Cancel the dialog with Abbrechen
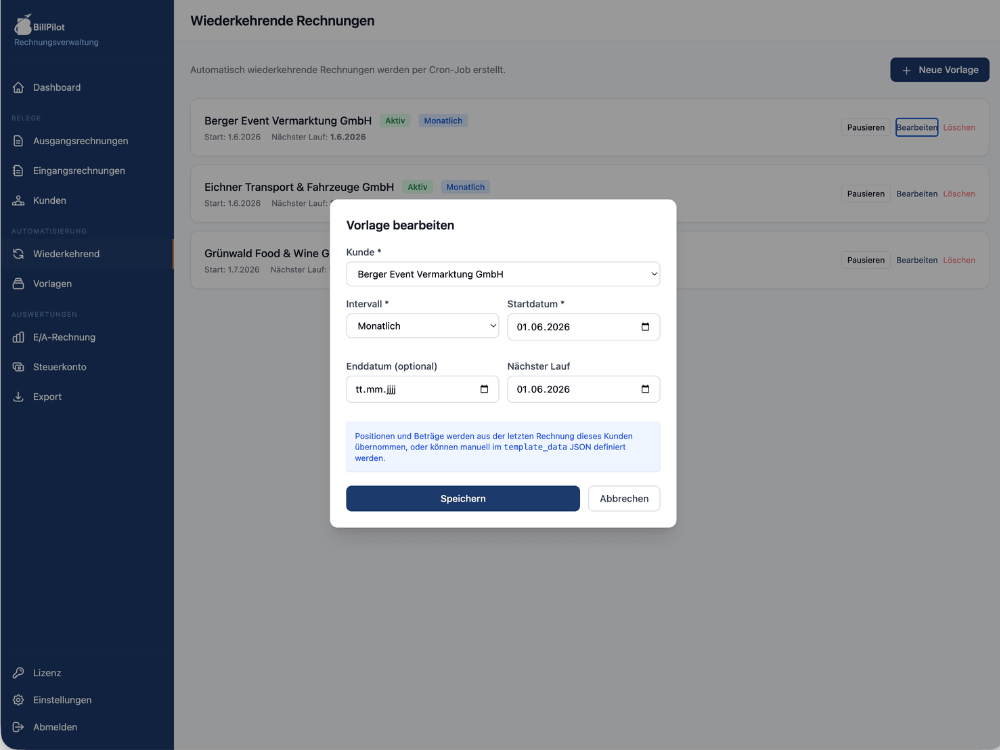This screenshot has height=750, width=1000. 624,499
